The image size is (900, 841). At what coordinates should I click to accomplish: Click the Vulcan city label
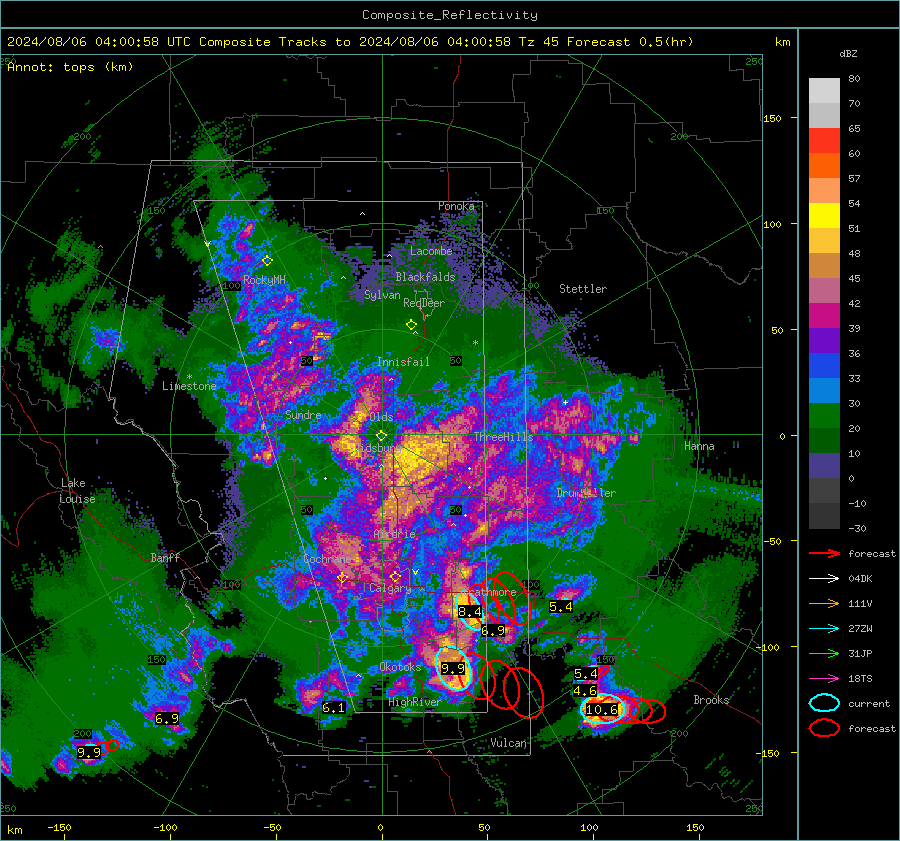[509, 743]
